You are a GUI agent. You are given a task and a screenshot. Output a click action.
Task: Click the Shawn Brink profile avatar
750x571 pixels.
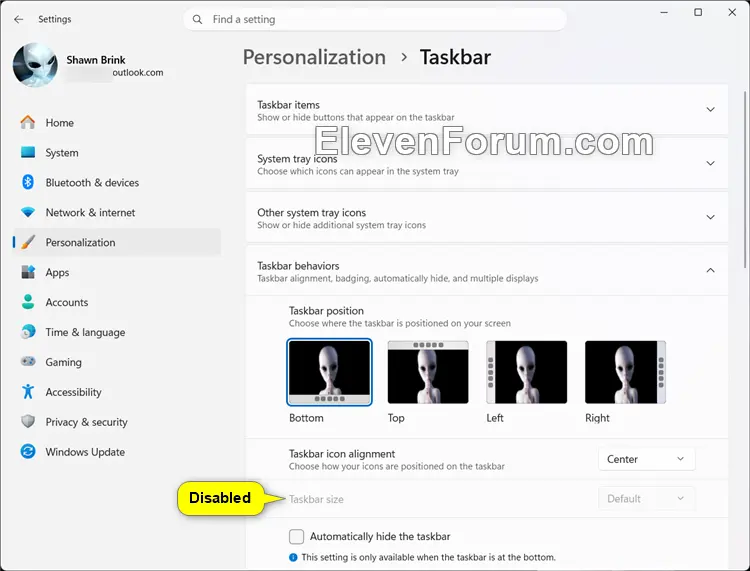pos(35,66)
